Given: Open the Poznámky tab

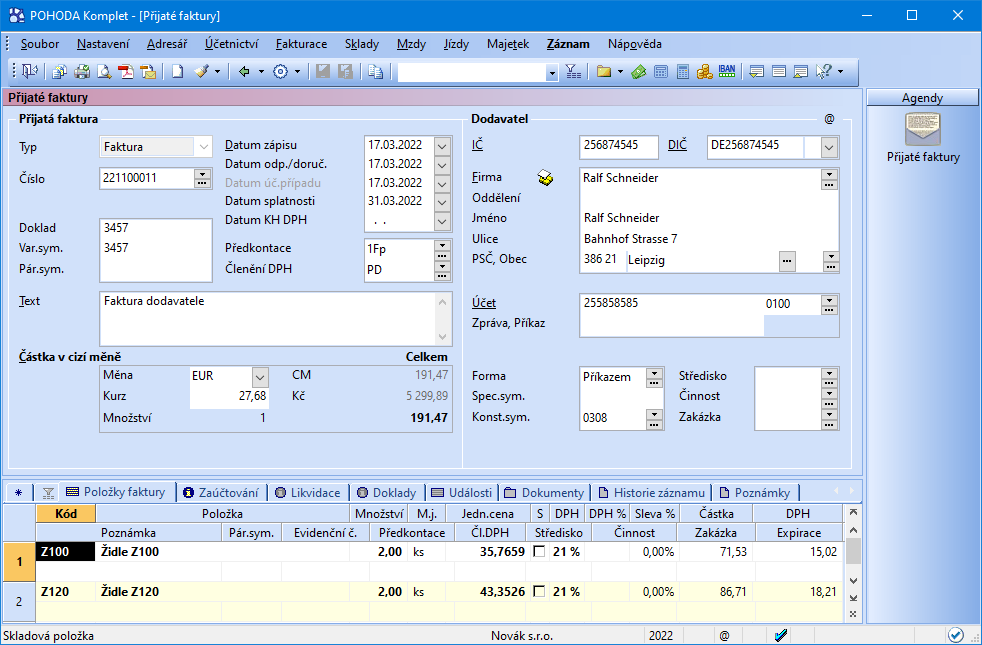Looking at the screenshot, I should 755,493.
